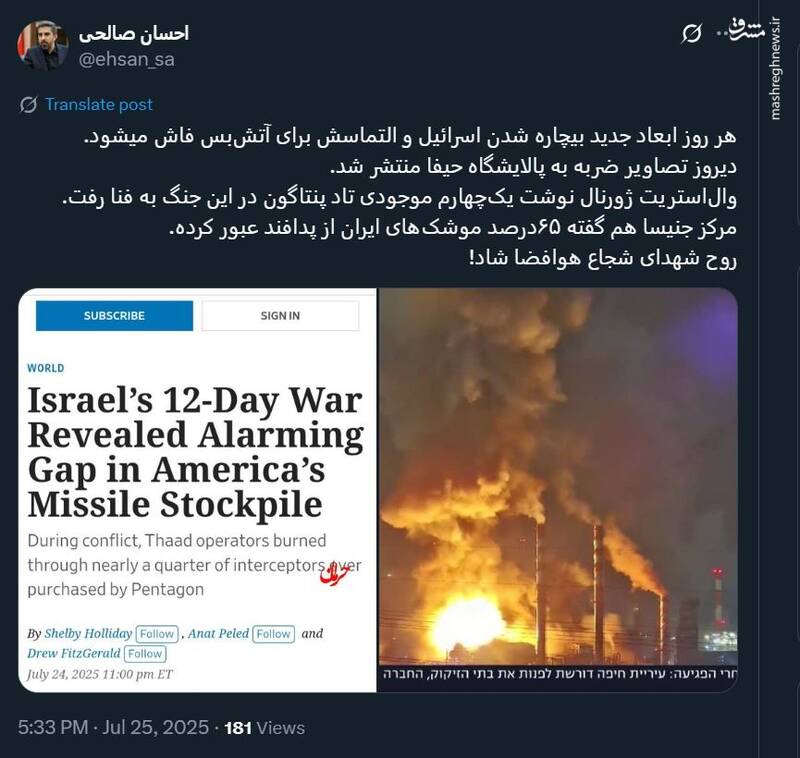The width and height of the screenshot is (800, 758).
Task: Open author Shelby Holliday's link
Action: click(88, 634)
